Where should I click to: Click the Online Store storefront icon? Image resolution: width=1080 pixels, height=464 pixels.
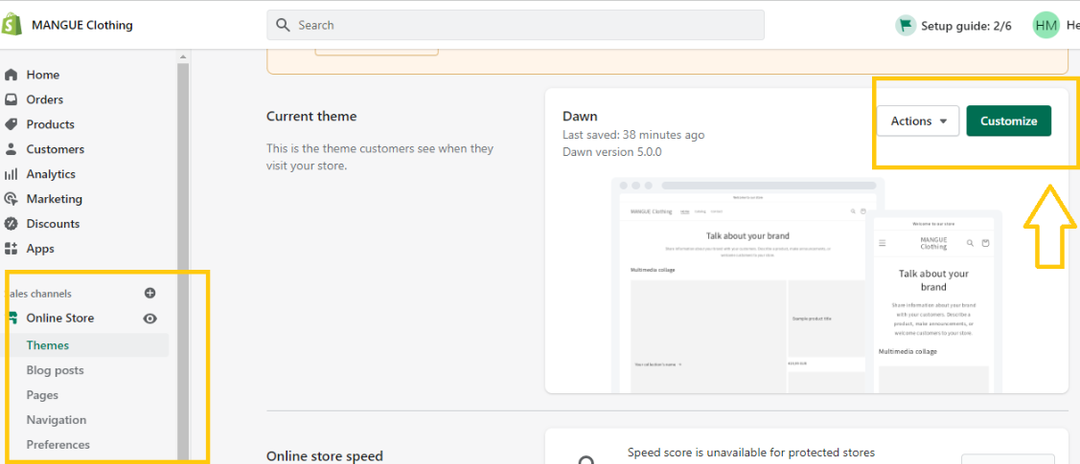[x=12, y=318]
